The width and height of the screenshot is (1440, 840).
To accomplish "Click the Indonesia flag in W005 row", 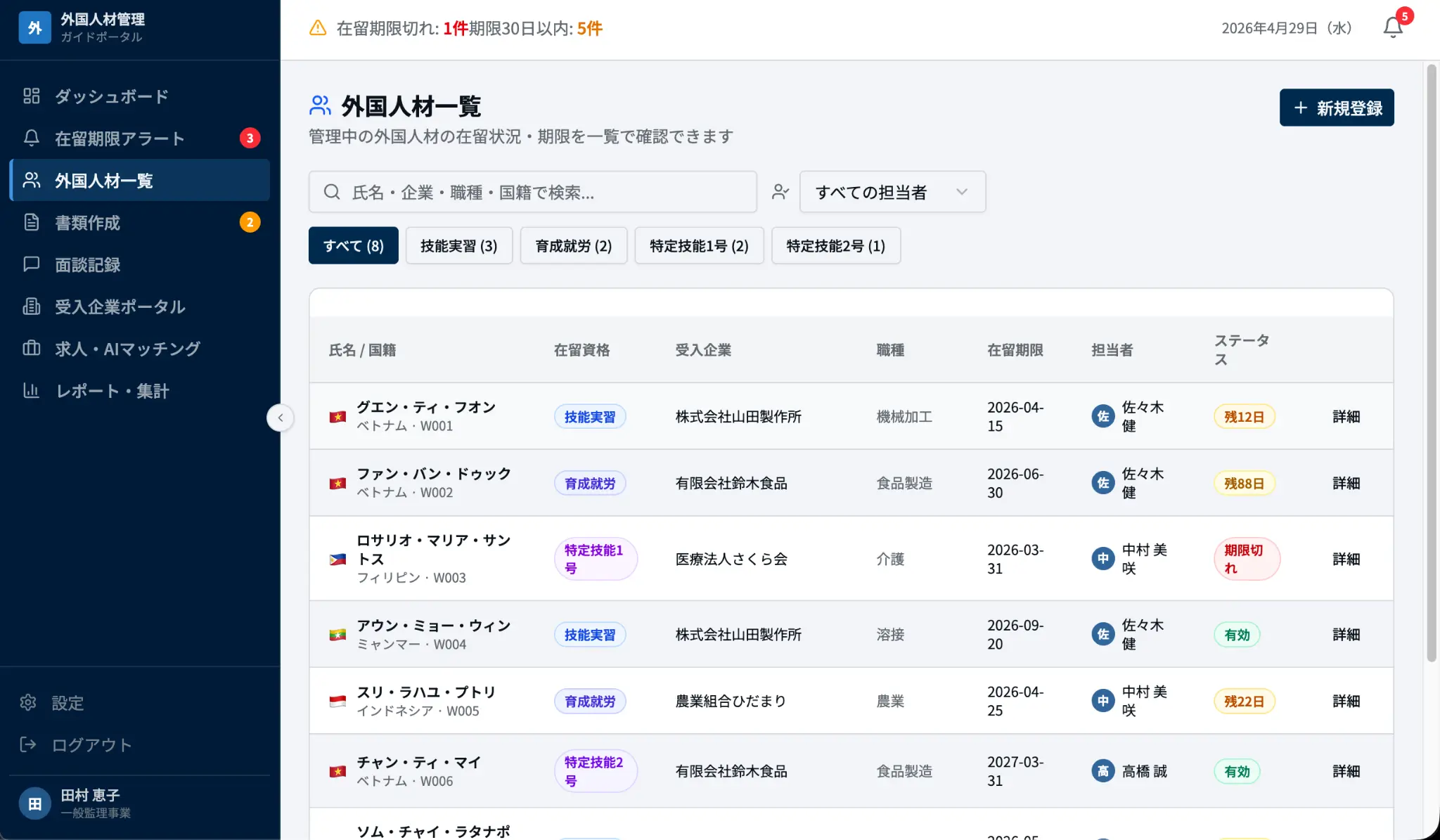I will point(337,702).
